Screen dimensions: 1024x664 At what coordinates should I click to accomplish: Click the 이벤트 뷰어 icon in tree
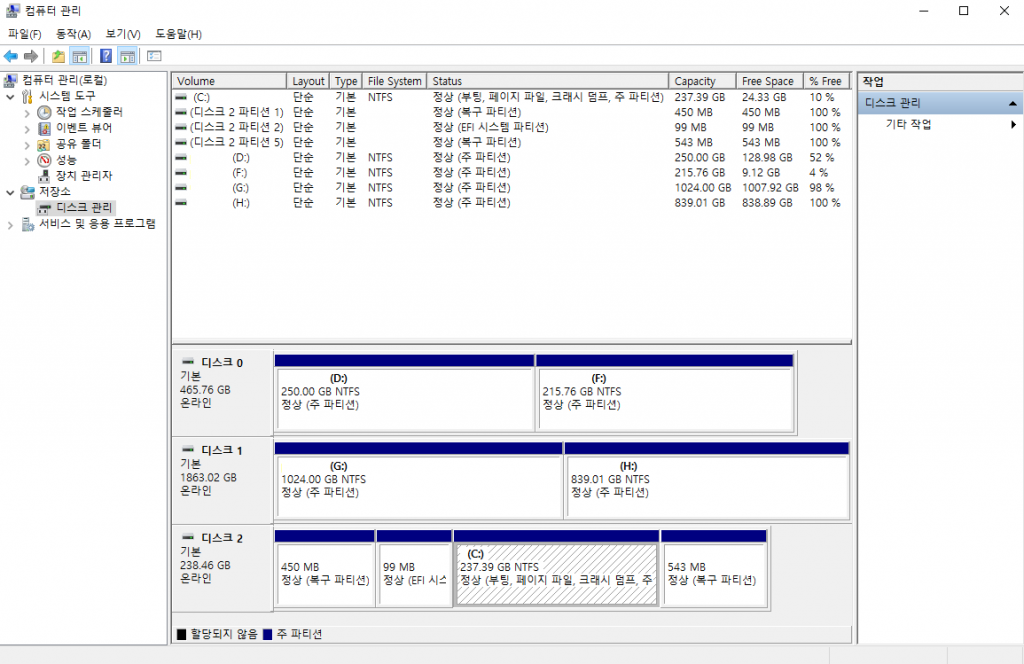pos(44,128)
